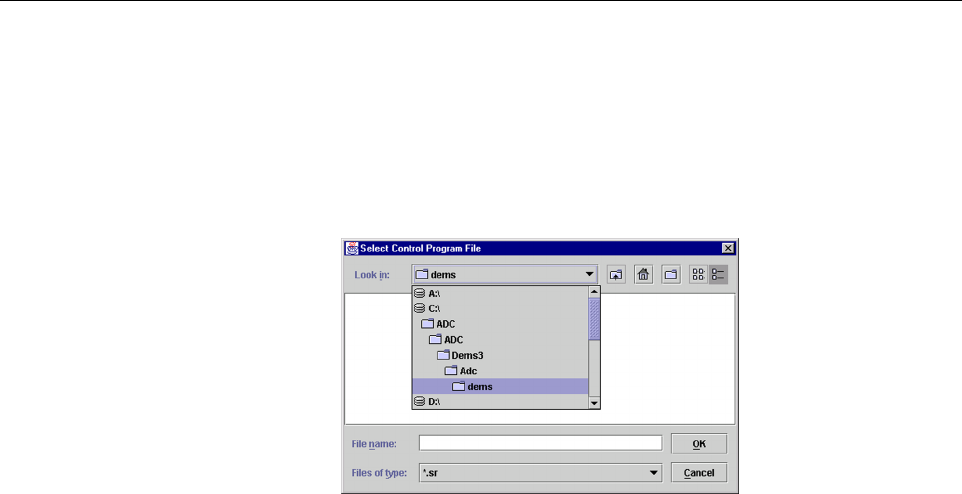The width and height of the screenshot is (962, 494).
Task: Click the Cancel button
Action: (x=699, y=473)
